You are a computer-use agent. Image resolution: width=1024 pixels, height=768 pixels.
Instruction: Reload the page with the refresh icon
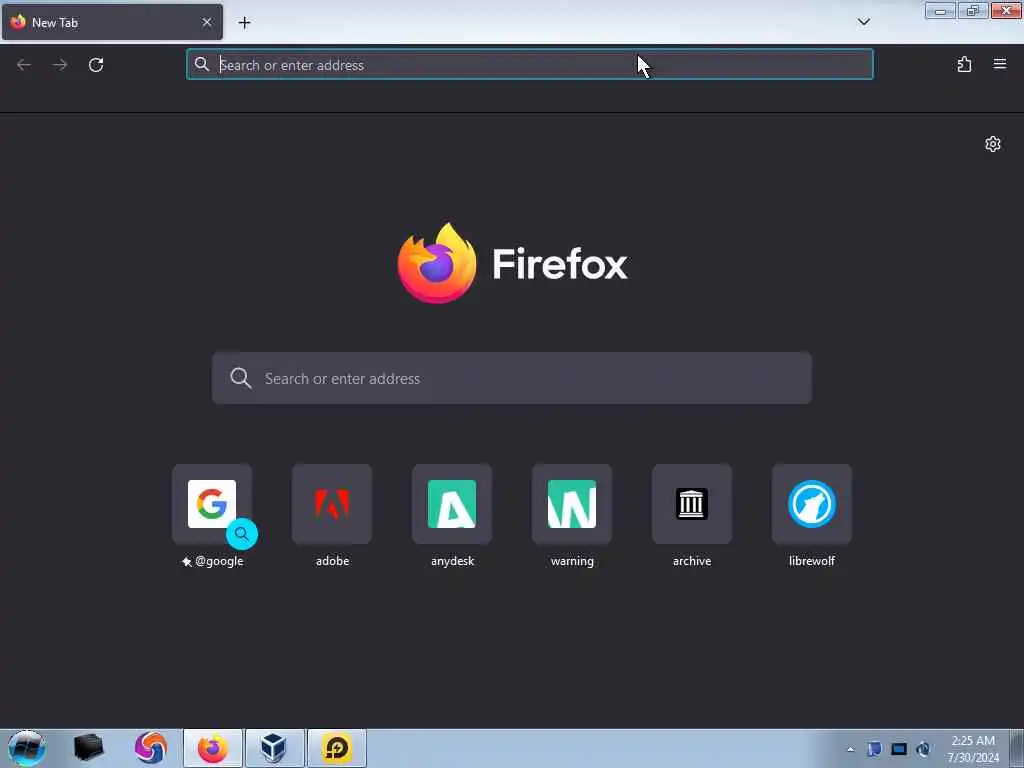click(x=96, y=65)
